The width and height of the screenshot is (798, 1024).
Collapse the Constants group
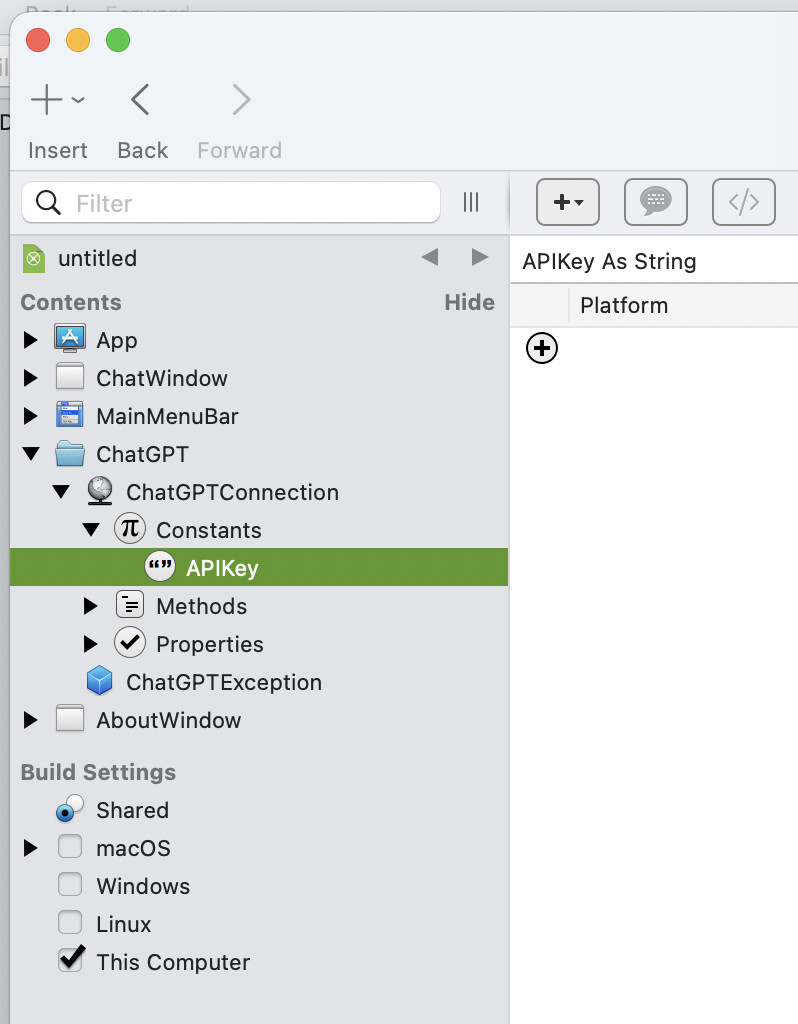91,529
